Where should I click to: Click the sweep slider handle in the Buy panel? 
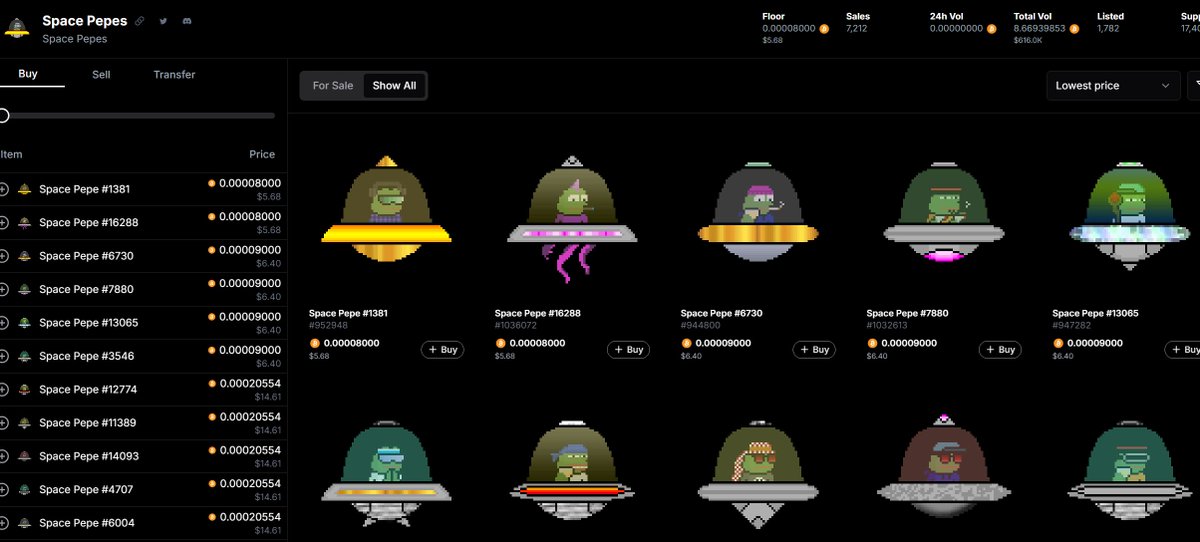3,115
